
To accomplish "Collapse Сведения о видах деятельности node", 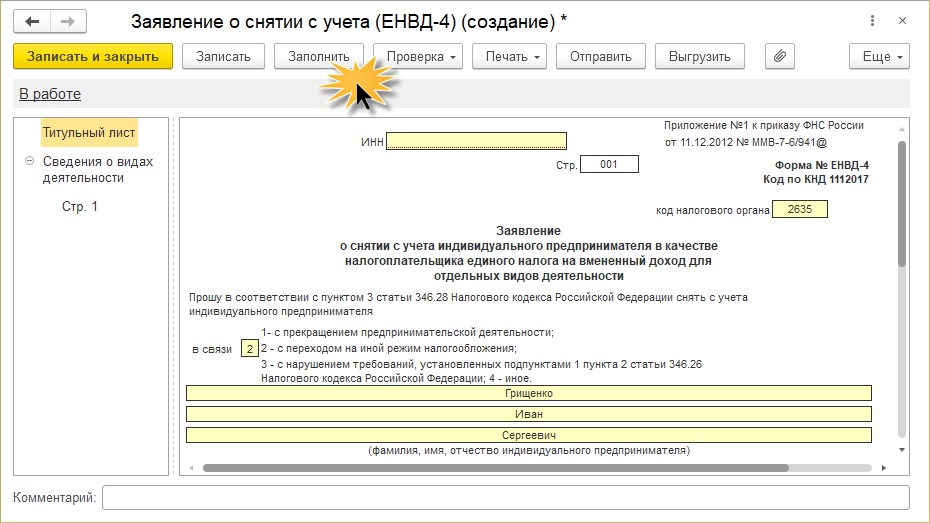I will point(30,161).
